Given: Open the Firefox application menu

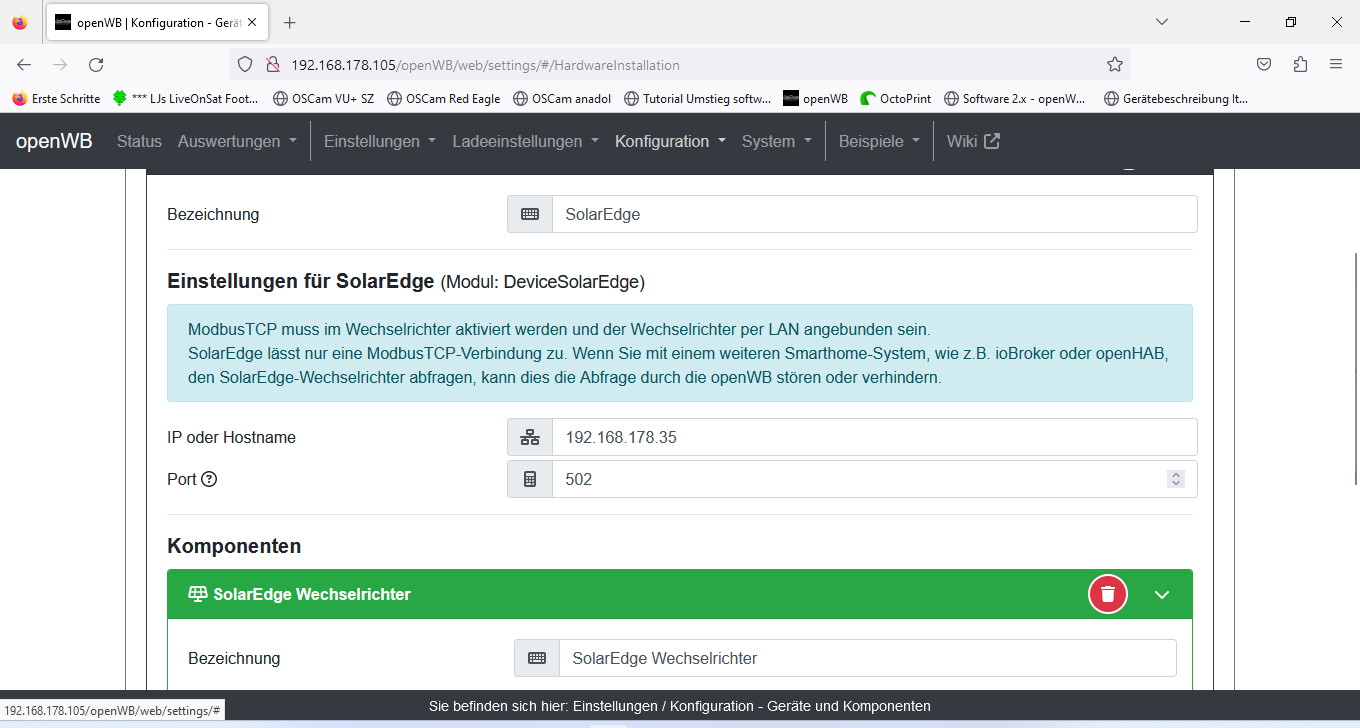Looking at the screenshot, I should click(1336, 65).
